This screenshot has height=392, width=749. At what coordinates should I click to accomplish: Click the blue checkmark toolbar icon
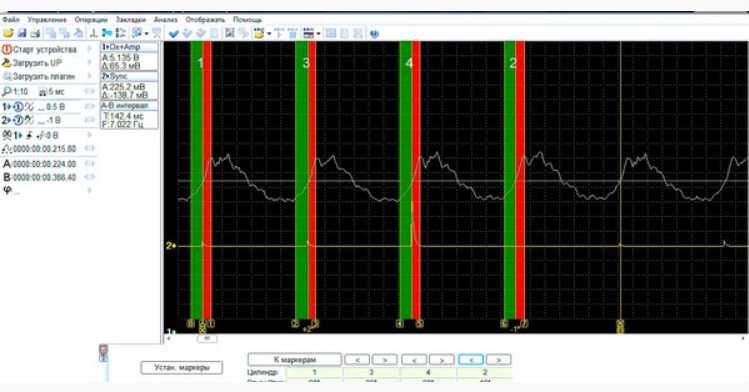174,33
